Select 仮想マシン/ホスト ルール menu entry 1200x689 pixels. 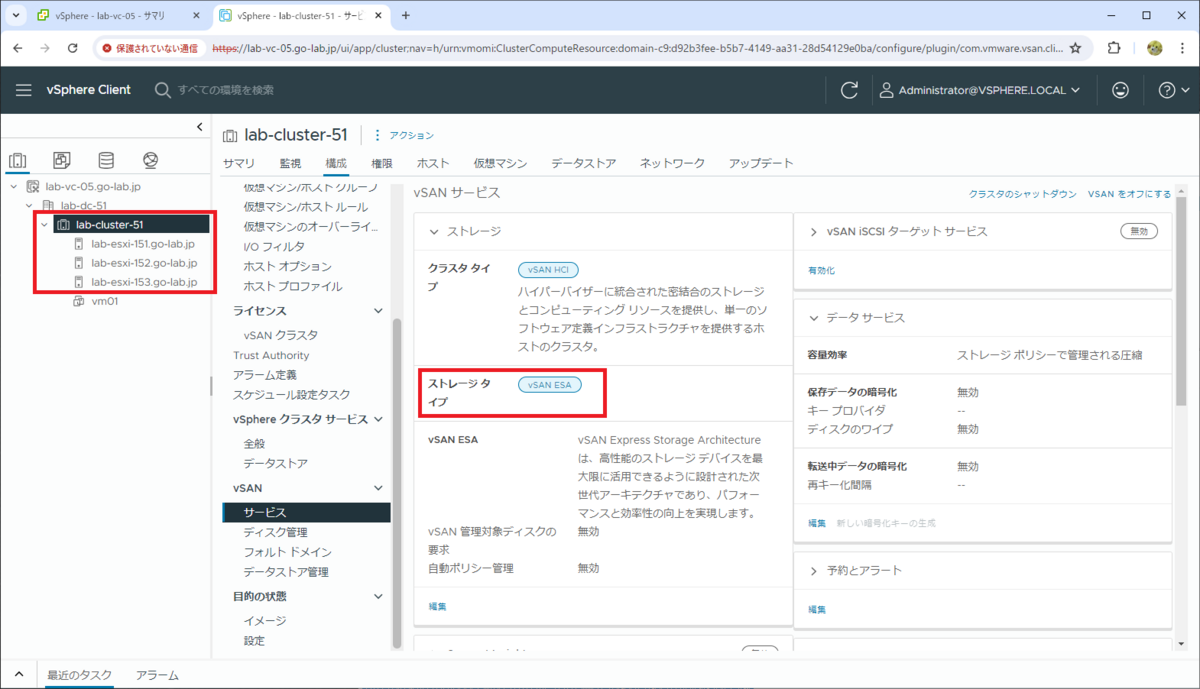click(x=305, y=206)
